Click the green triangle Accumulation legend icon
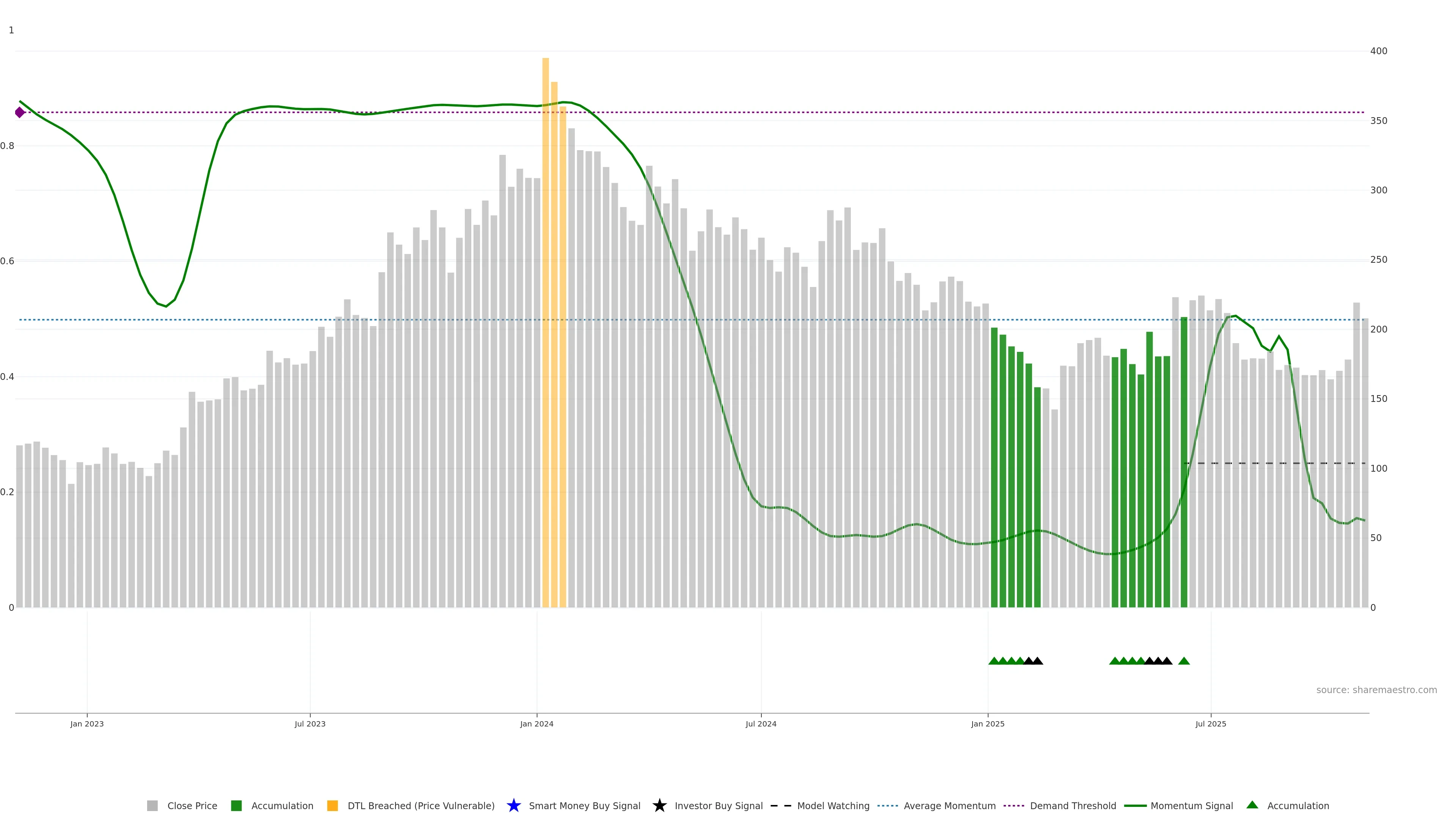This screenshot has width=1456, height=819. click(1252, 805)
